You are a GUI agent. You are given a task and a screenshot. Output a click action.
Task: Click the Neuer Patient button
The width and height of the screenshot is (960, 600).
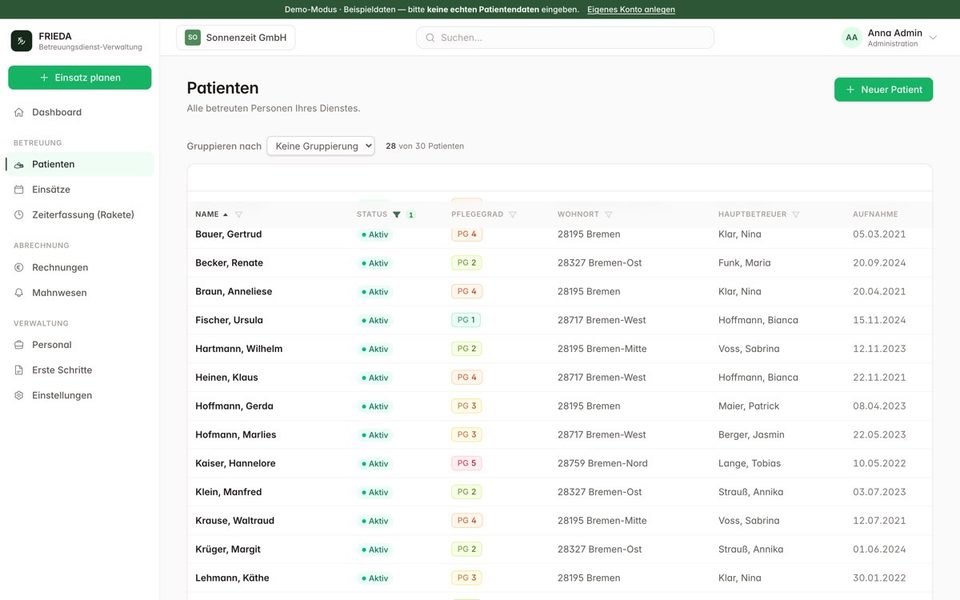pyautogui.click(x=883, y=89)
